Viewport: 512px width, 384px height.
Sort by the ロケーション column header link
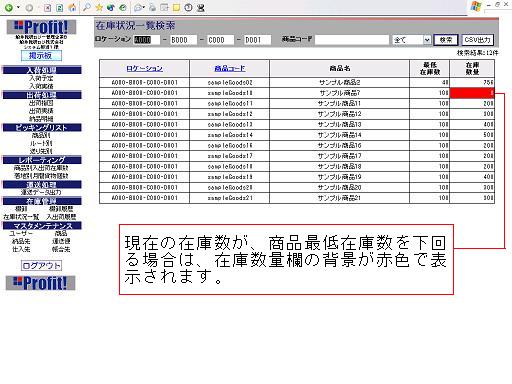(144, 68)
